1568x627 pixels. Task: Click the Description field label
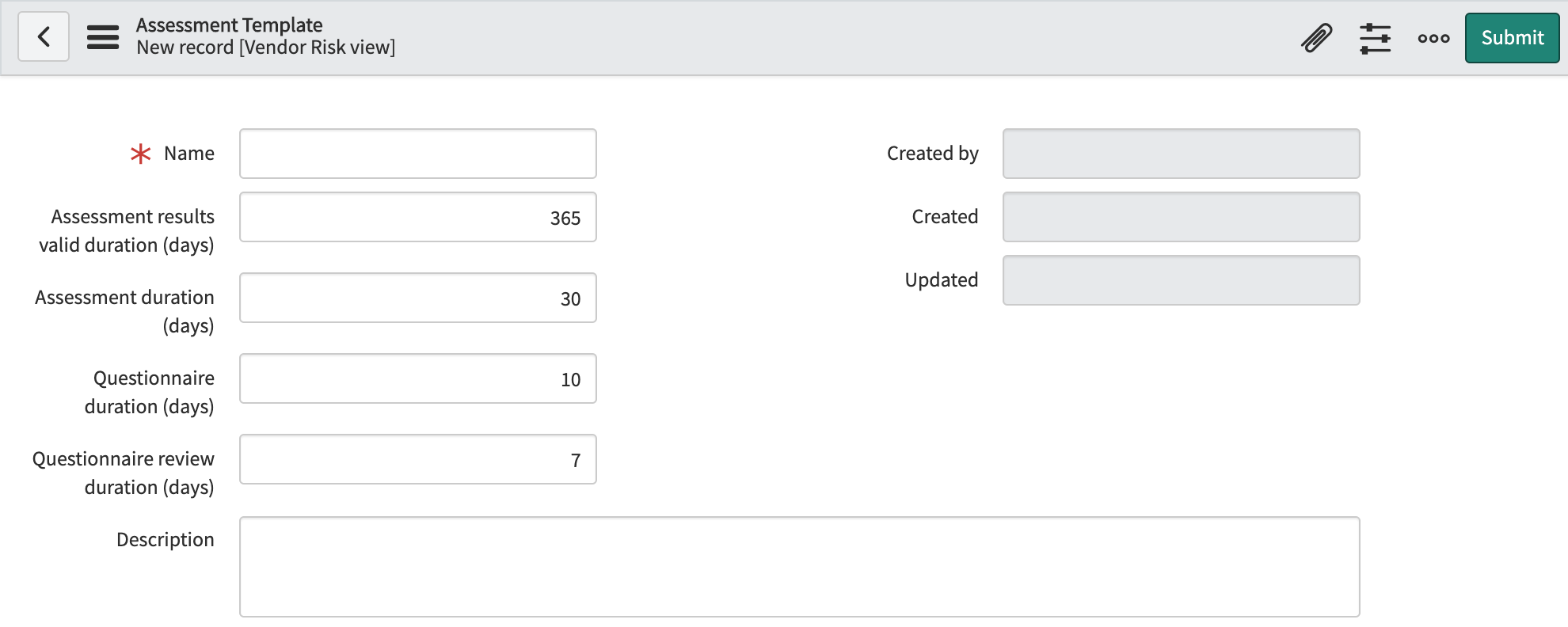point(166,540)
